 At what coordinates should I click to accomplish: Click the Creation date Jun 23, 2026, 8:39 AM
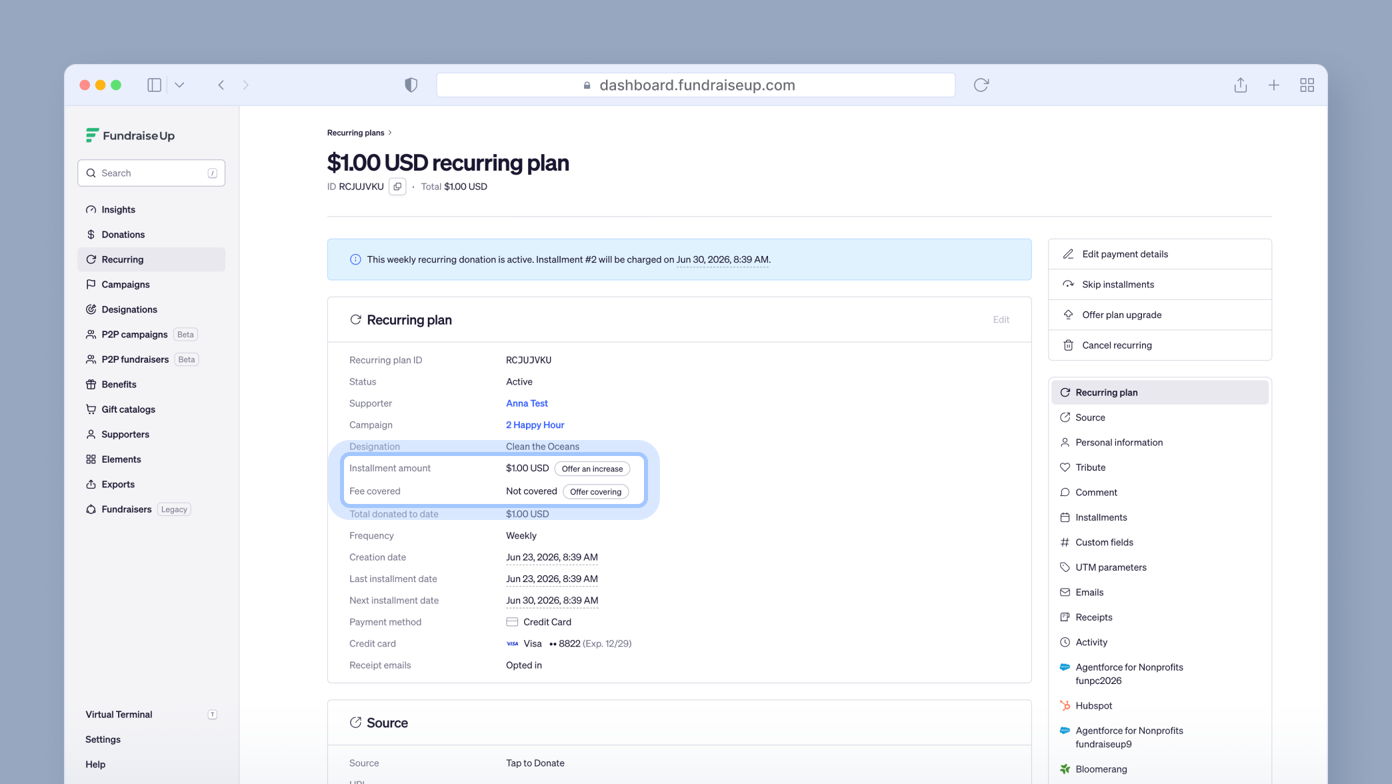(x=552, y=557)
